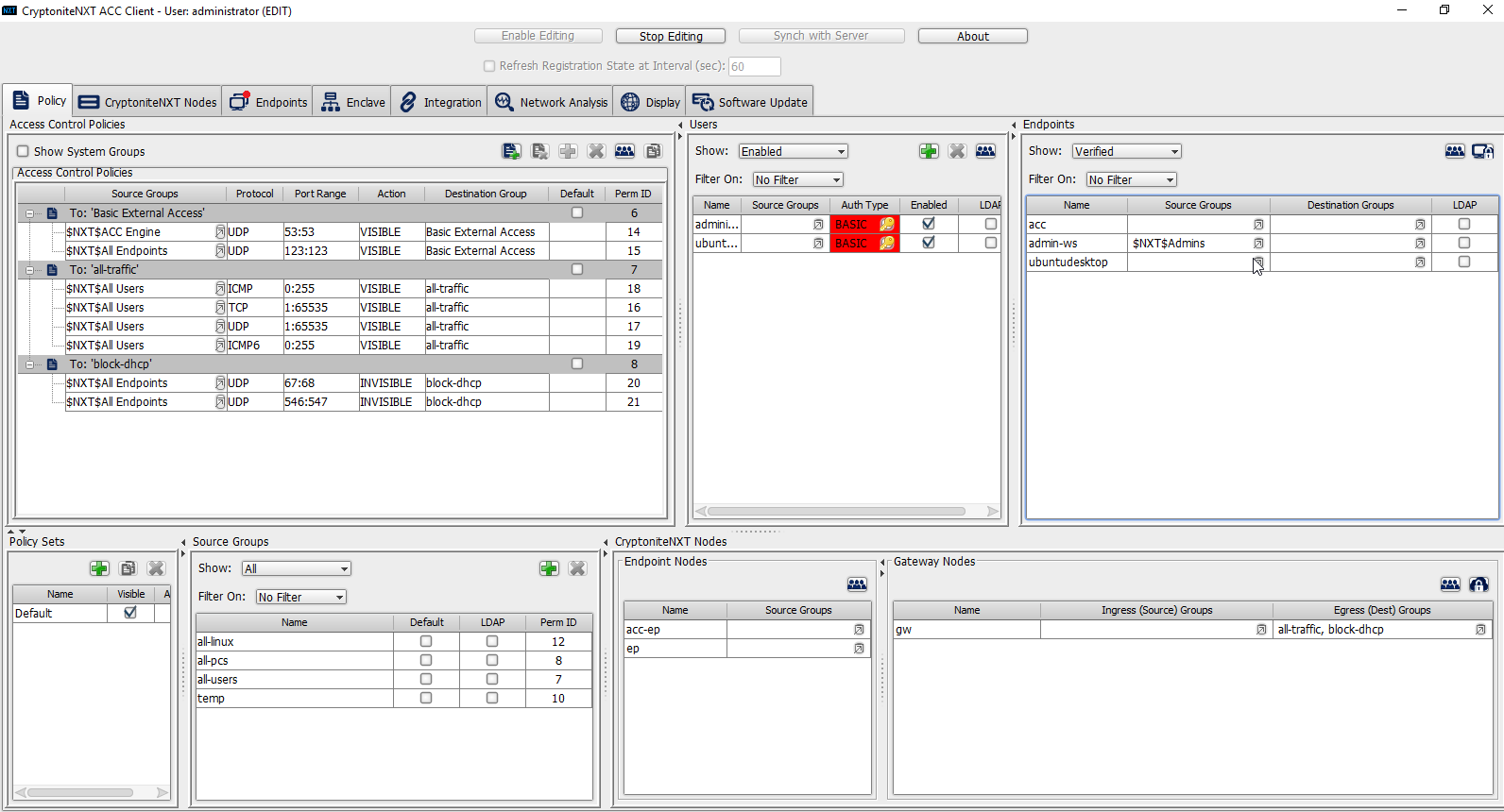This screenshot has width=1504, height=812.
Task: Click the user groups icon in Users panel
Action: coord(985,151)
